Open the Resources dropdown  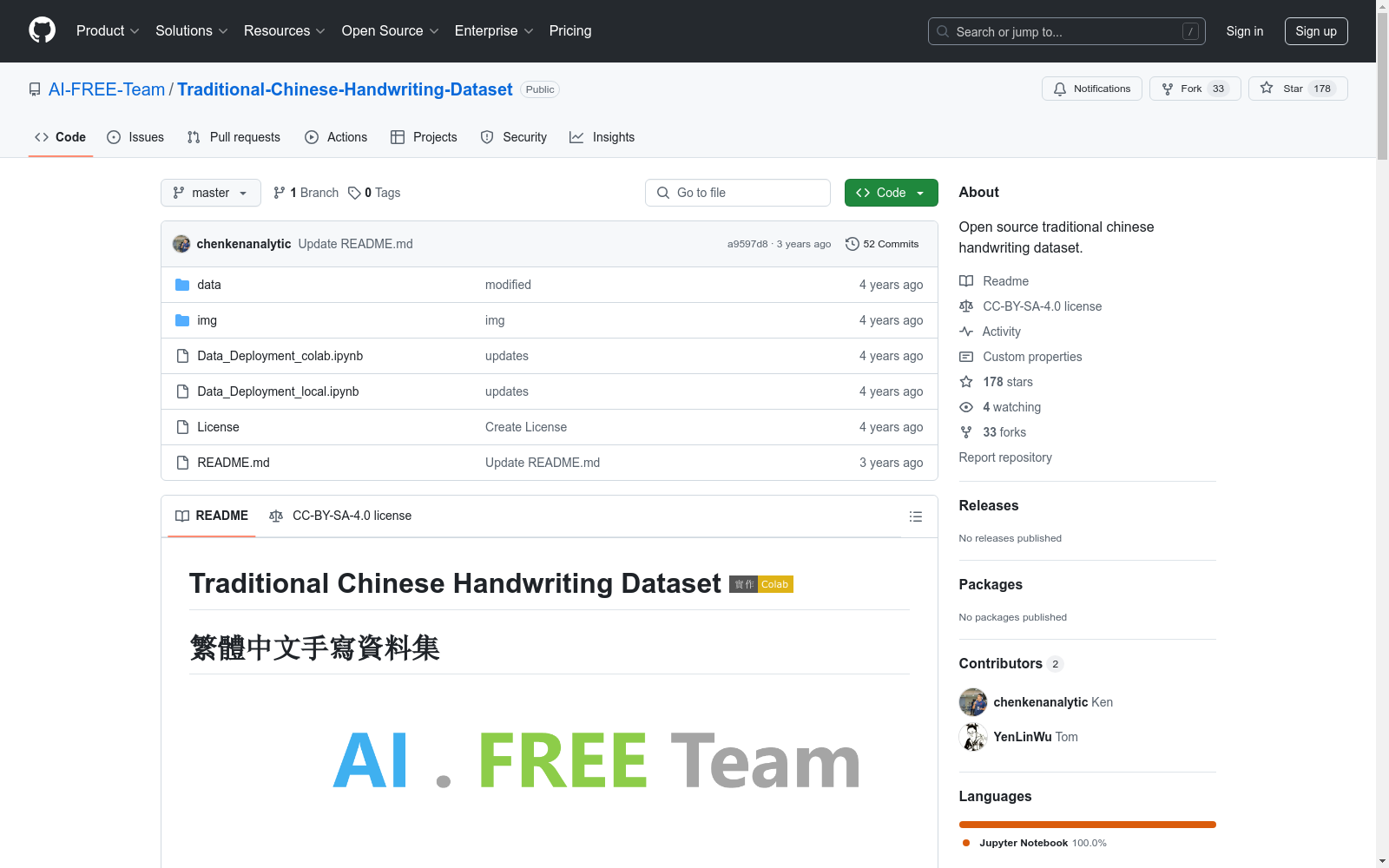[x=285, y=31]
